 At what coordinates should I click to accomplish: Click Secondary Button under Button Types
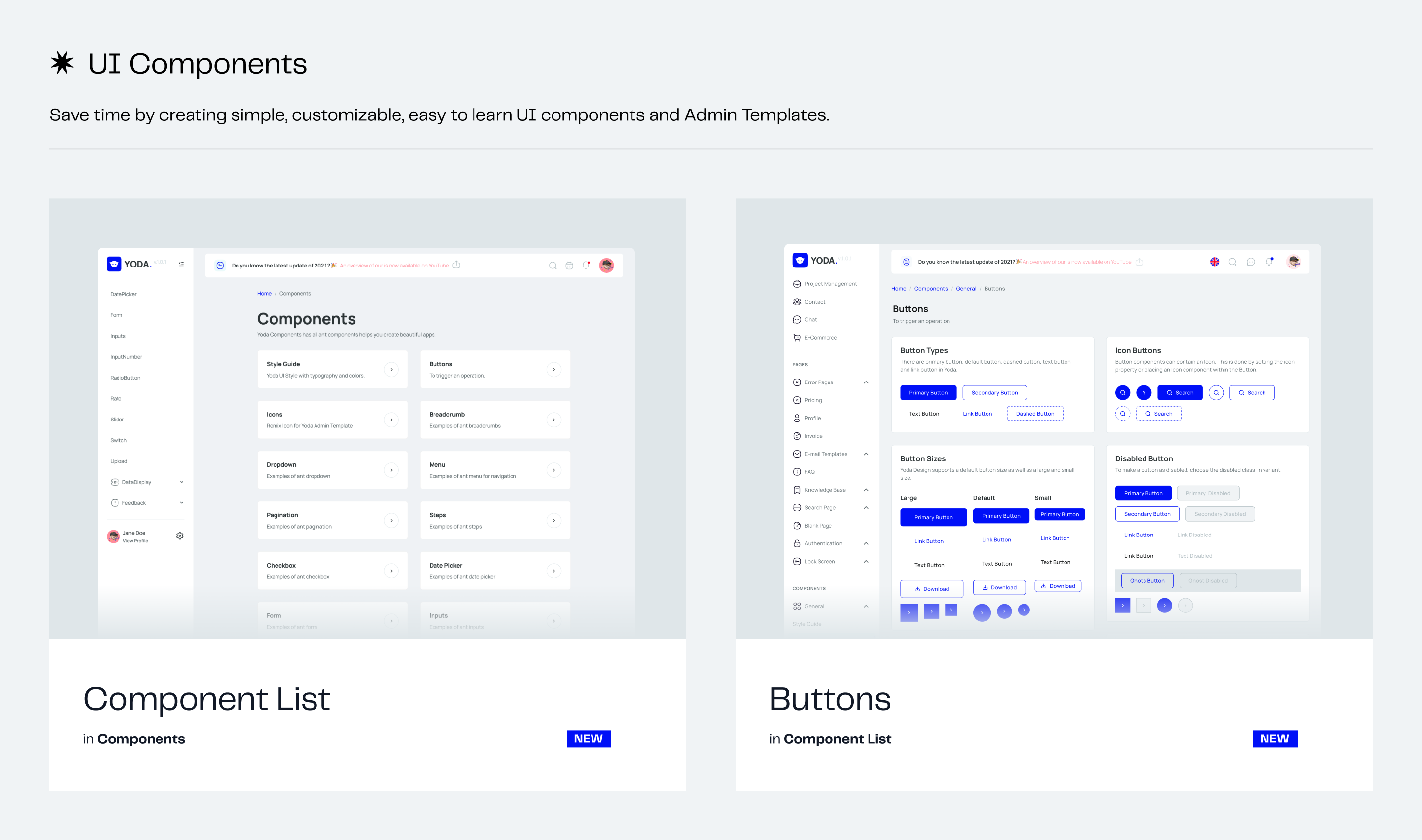tap(994, 393)
